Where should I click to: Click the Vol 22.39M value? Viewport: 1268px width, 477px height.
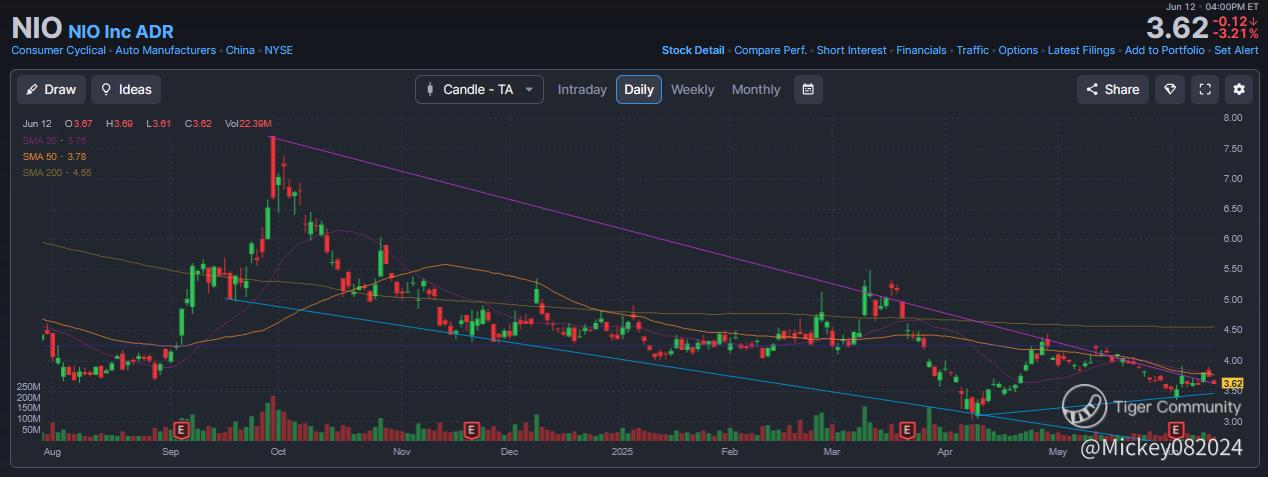coord(249,123)
